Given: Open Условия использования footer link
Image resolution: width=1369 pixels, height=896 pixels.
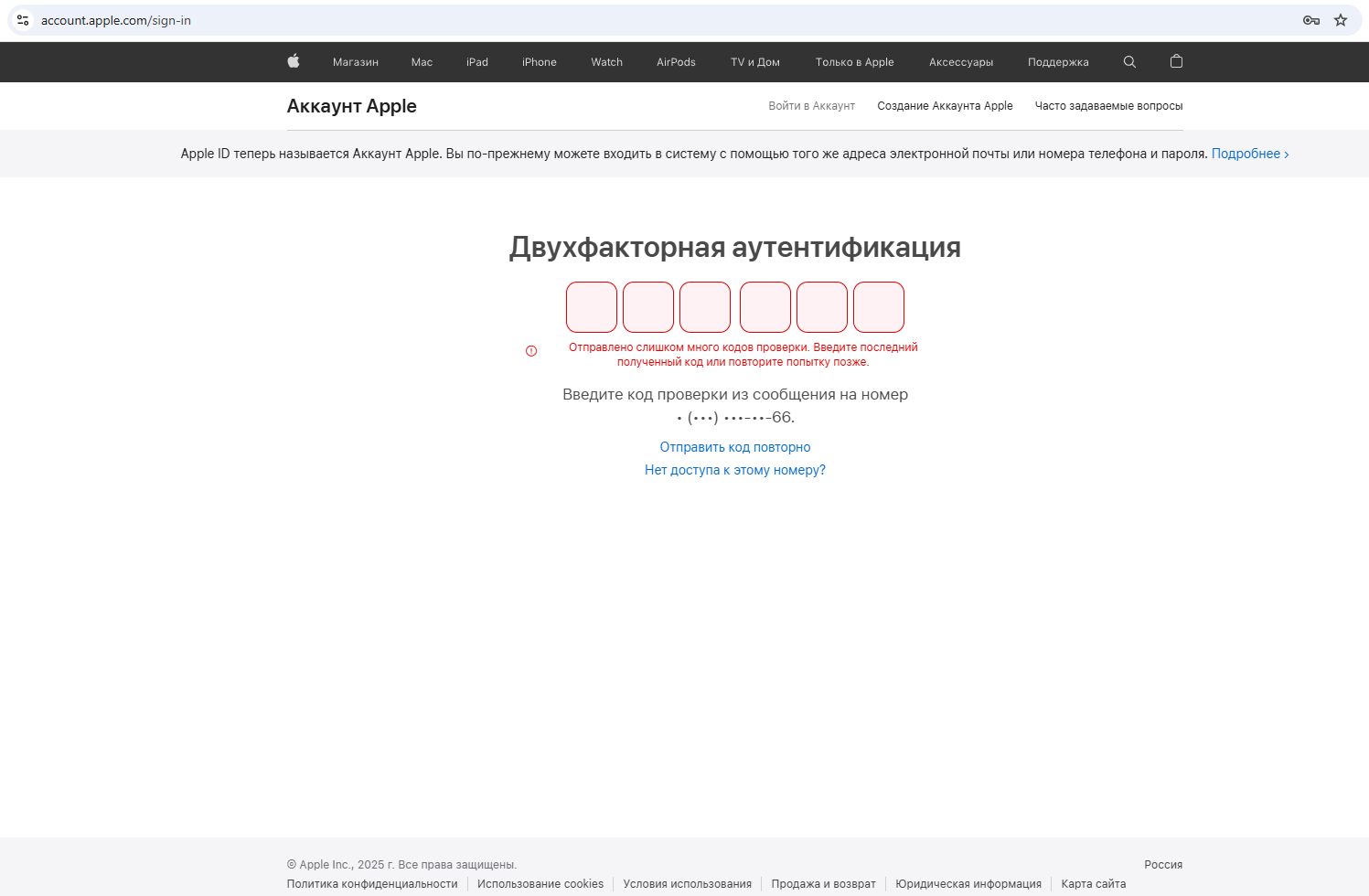Looking at the screenshot, I should (x=688, y=884).
